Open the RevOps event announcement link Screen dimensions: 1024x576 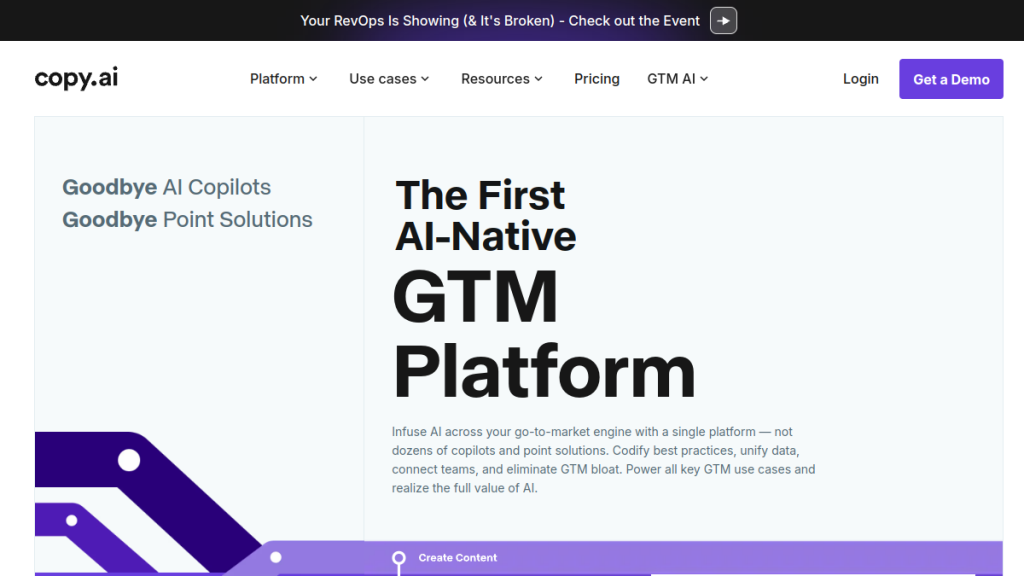(x=500, y=21)
